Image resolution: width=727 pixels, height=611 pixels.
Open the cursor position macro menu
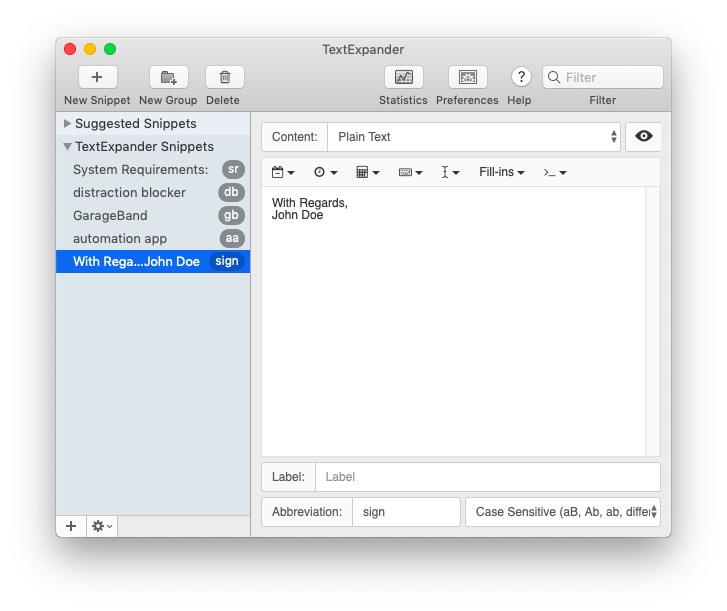[x=450, y=172]
